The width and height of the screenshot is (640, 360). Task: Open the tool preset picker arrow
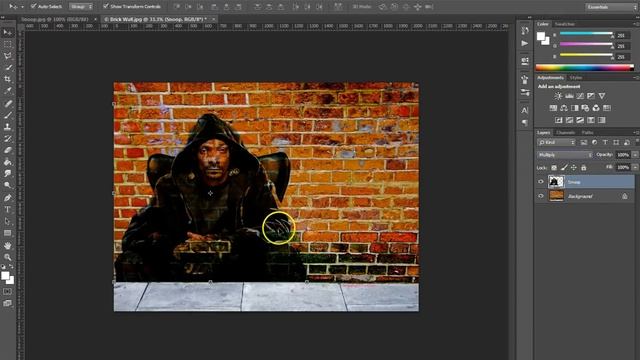tap(22, 7)
